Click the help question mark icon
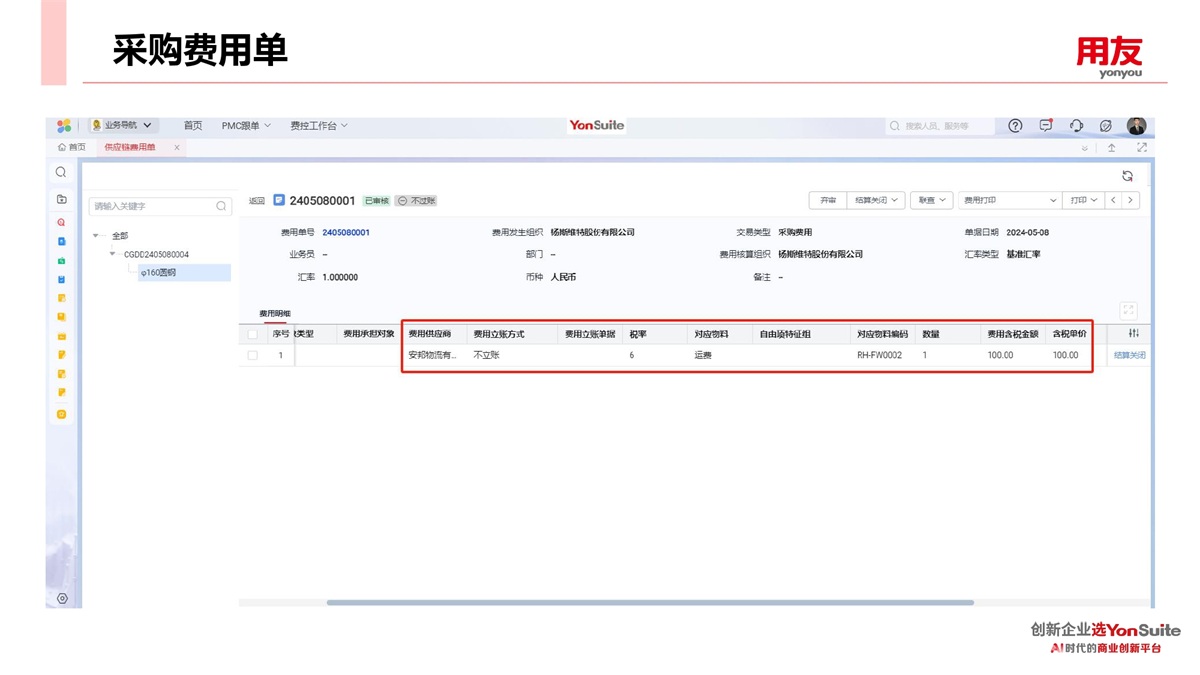1200x675 pixels. (1015, 126)
